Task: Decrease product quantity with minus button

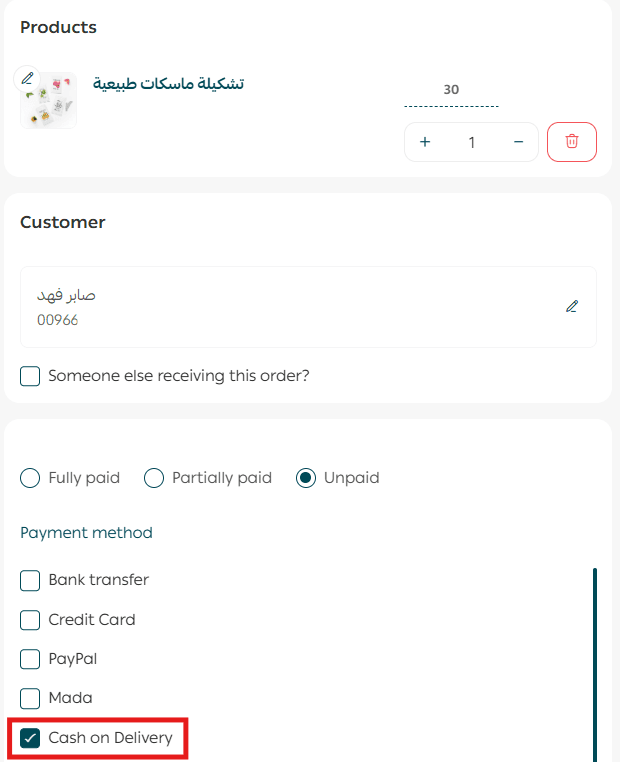Action: tap(518, 142)
